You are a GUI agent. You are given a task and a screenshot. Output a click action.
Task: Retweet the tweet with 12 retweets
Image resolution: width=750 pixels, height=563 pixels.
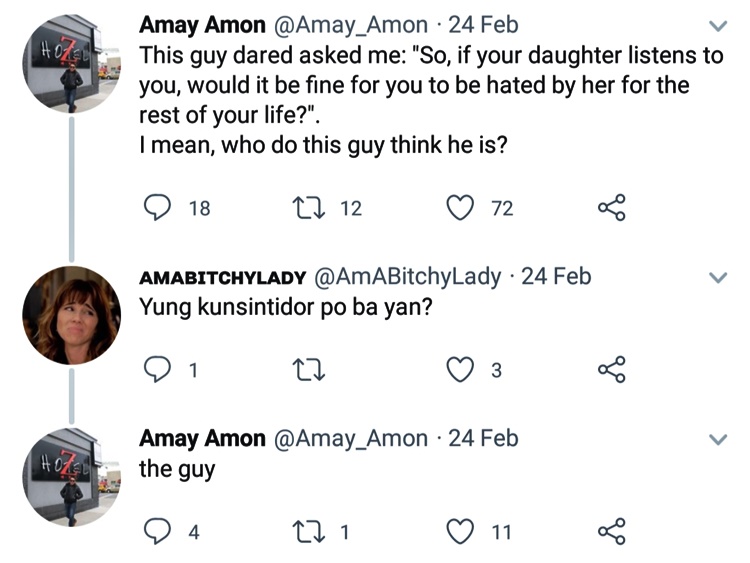pos(303,207)
